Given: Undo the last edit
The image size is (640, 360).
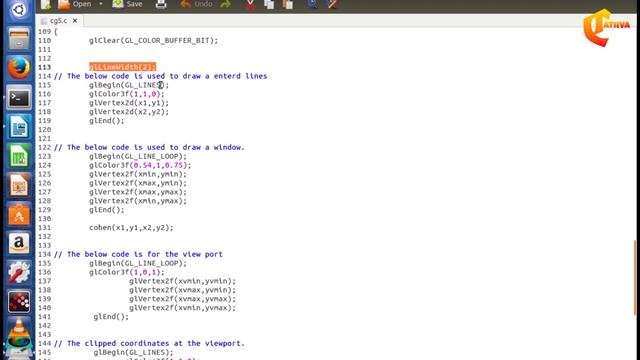Looking at the screenshot, I should click(196, 4).
